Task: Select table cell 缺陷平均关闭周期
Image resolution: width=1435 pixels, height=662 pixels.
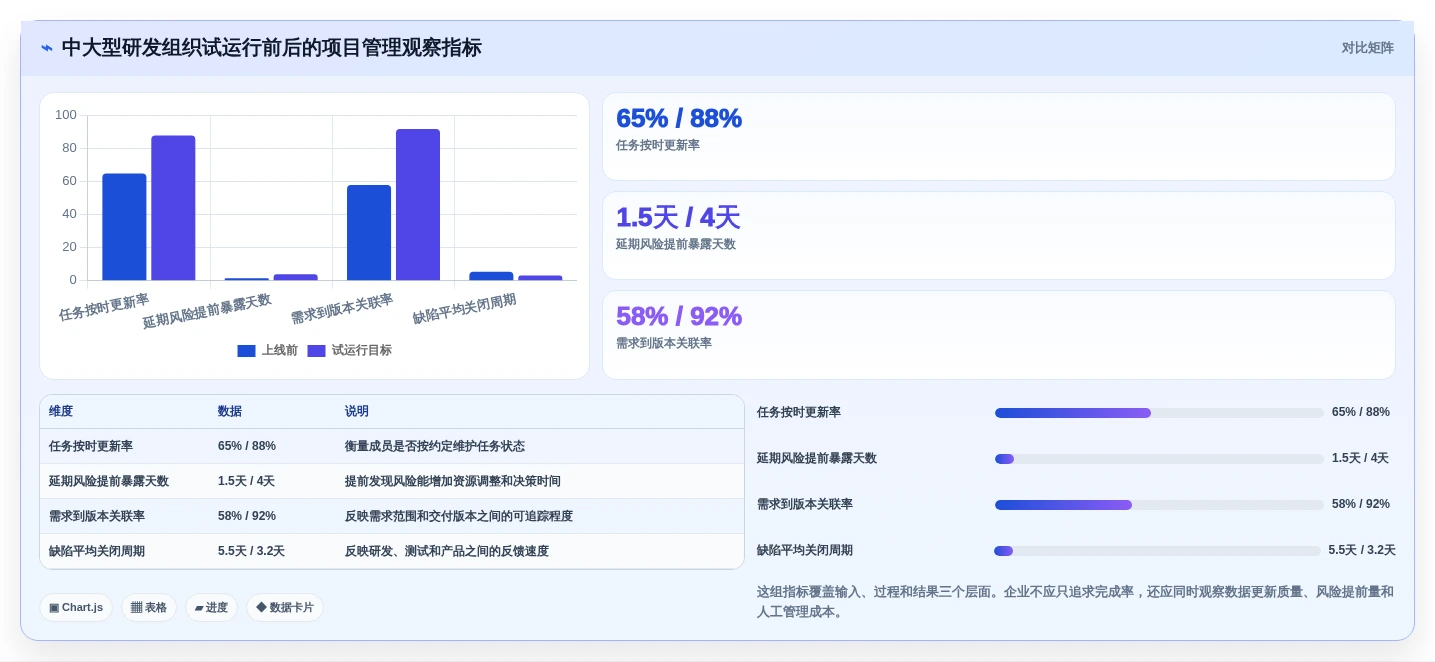Action: click(x=97, y=551)
